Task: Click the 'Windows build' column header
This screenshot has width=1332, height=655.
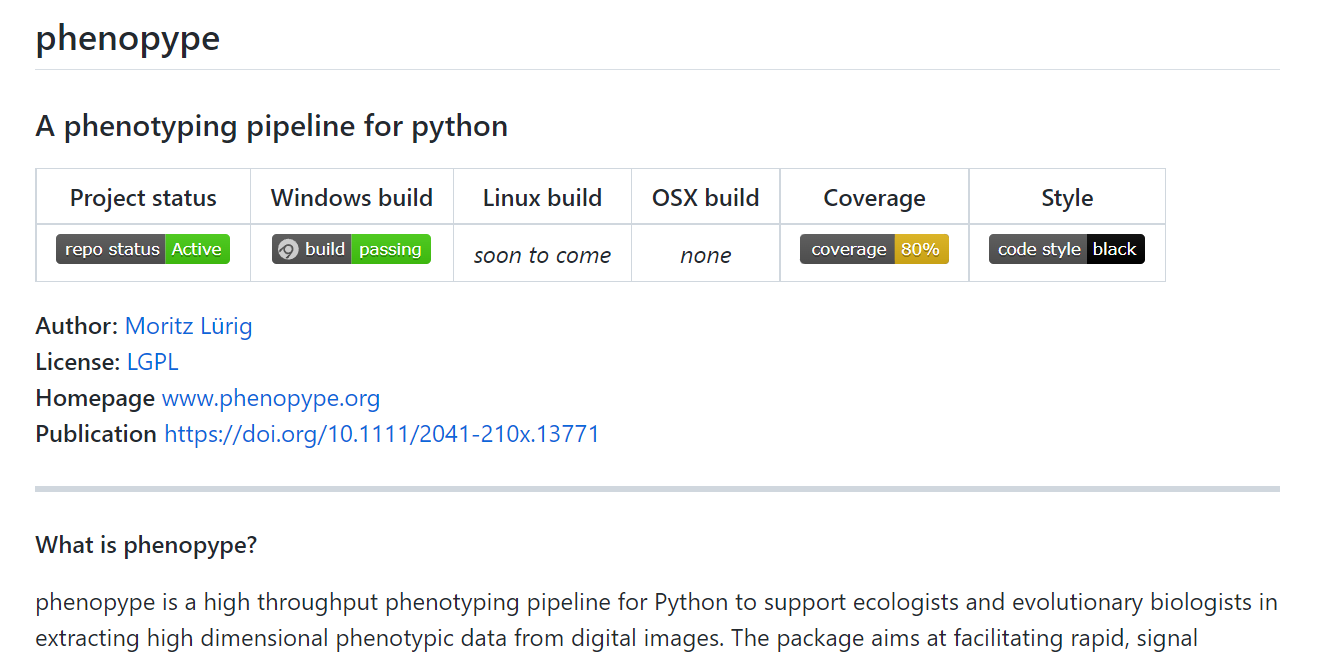Action: point(352,198)
